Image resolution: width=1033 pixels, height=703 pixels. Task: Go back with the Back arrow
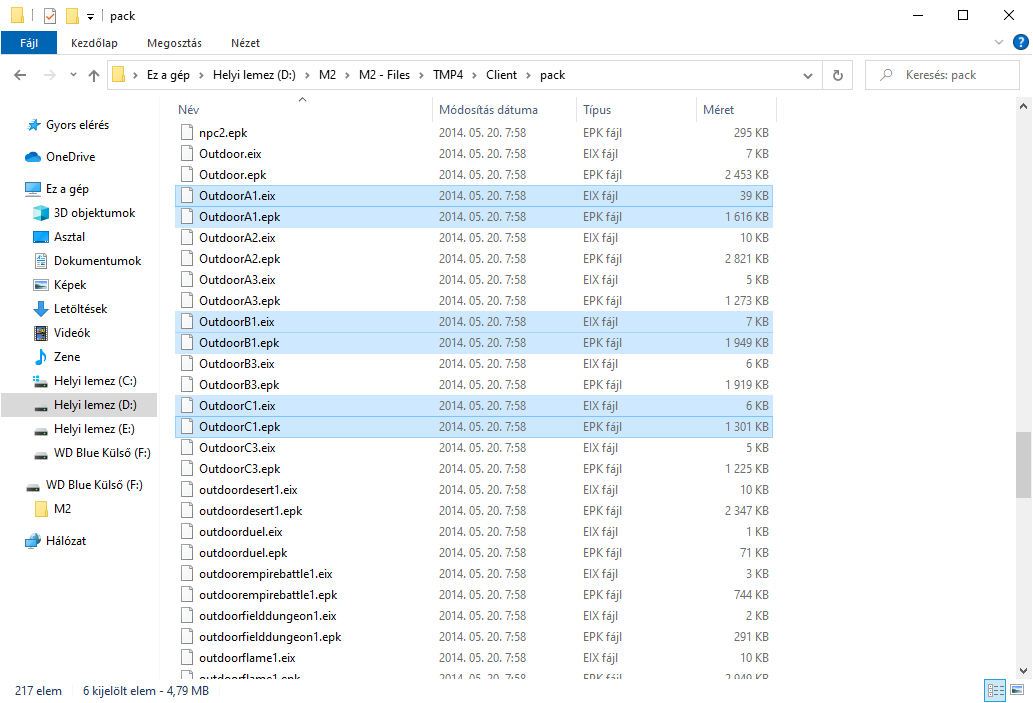(x=20, y=75)
